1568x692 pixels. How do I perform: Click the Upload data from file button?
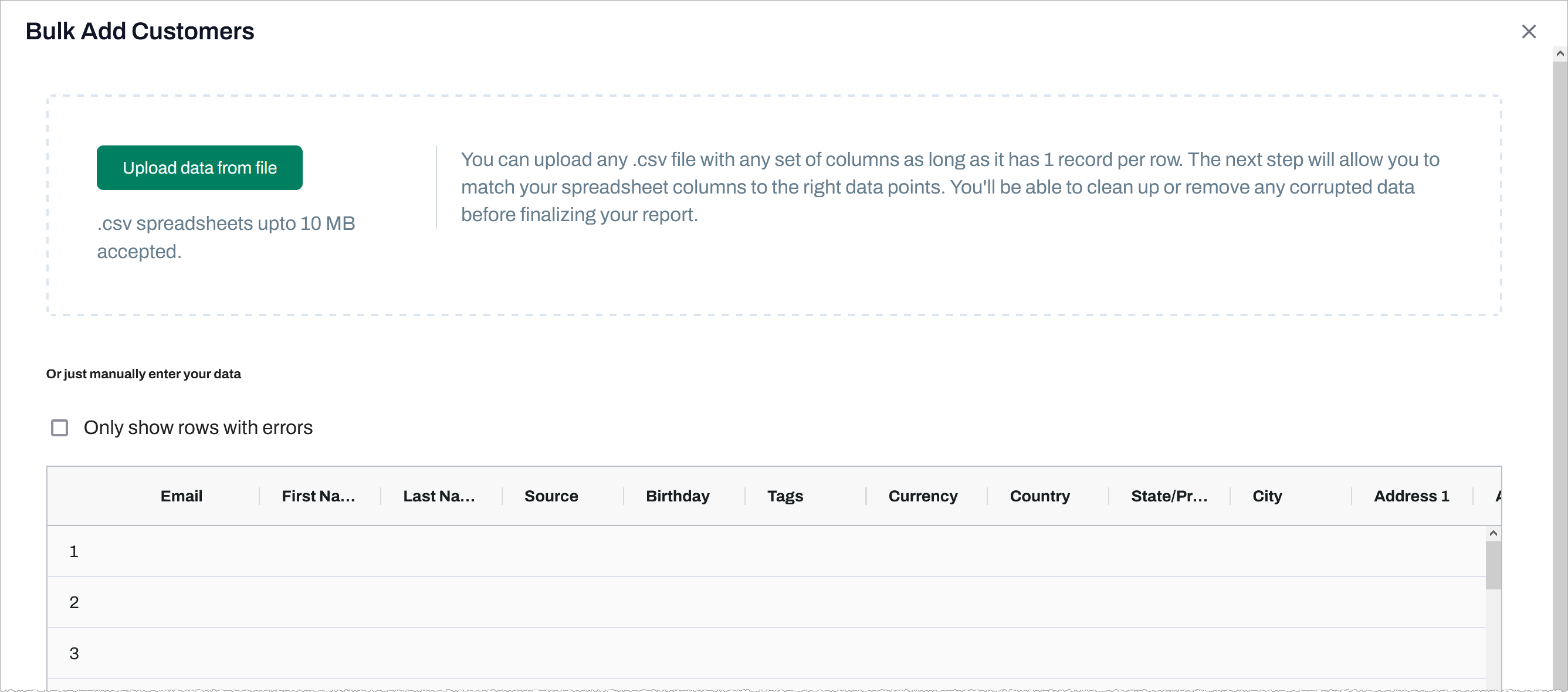(x=199, y=167)
